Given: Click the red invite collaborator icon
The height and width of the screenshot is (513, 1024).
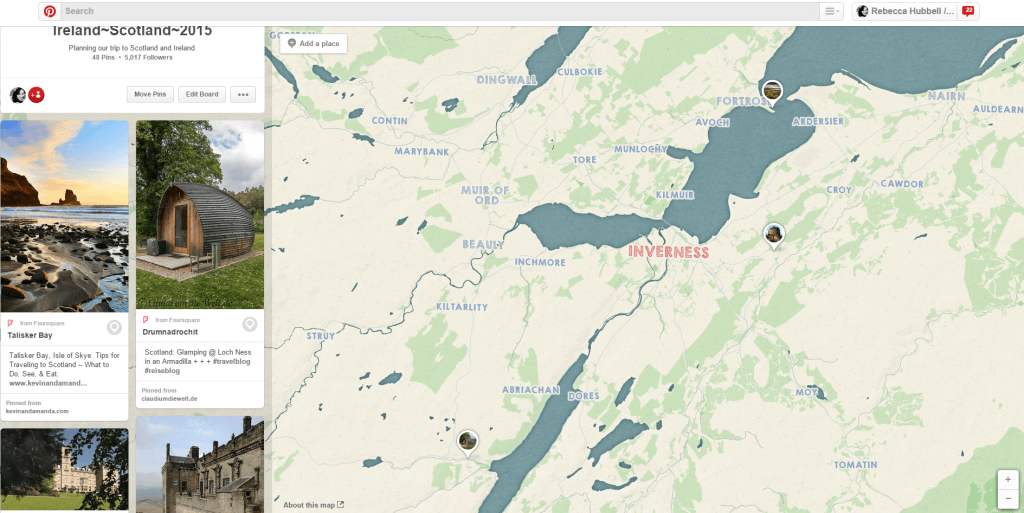Looking at the screenshot, I should click(x=37, y=95).
